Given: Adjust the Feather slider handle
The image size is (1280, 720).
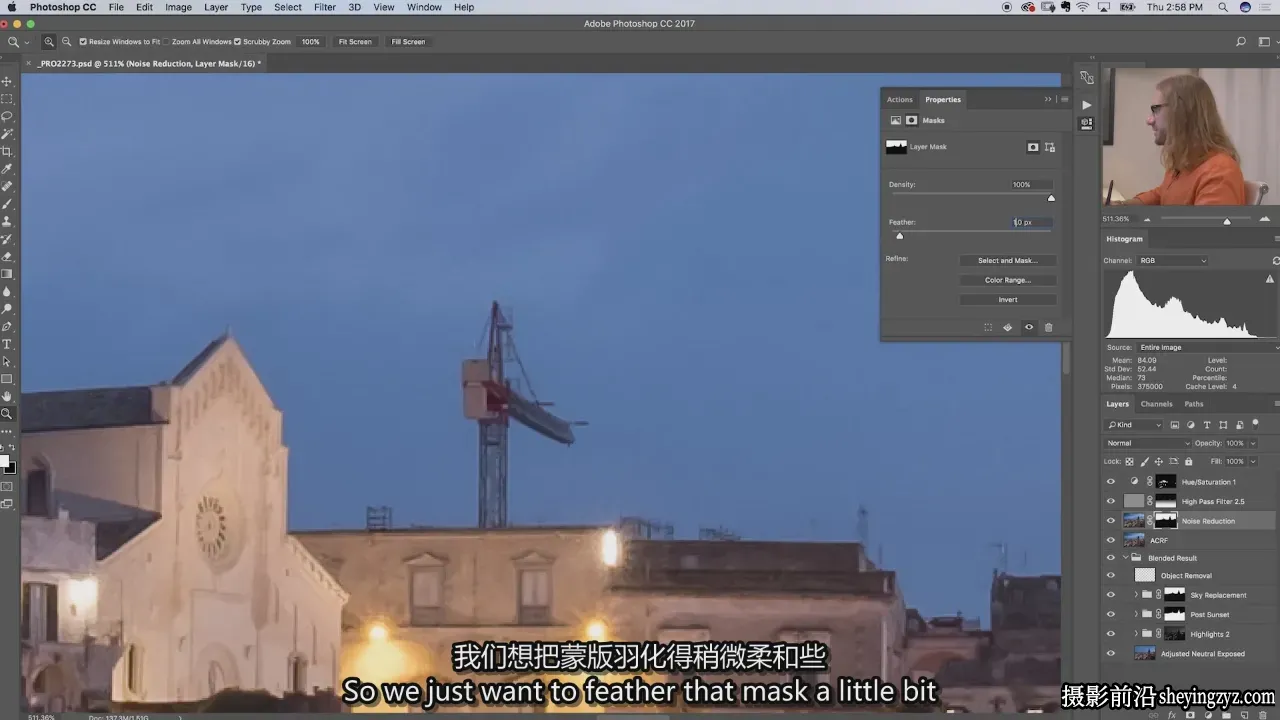Looking at the screenshot, I should click(x=899, y=236).
